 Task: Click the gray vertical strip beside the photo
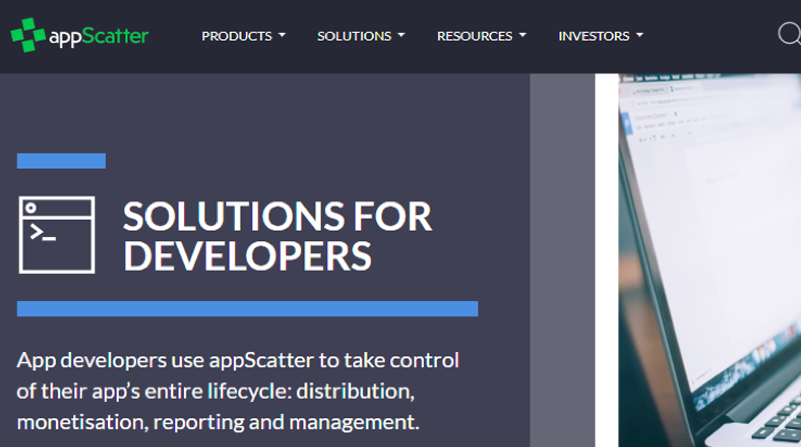(561, 260)
